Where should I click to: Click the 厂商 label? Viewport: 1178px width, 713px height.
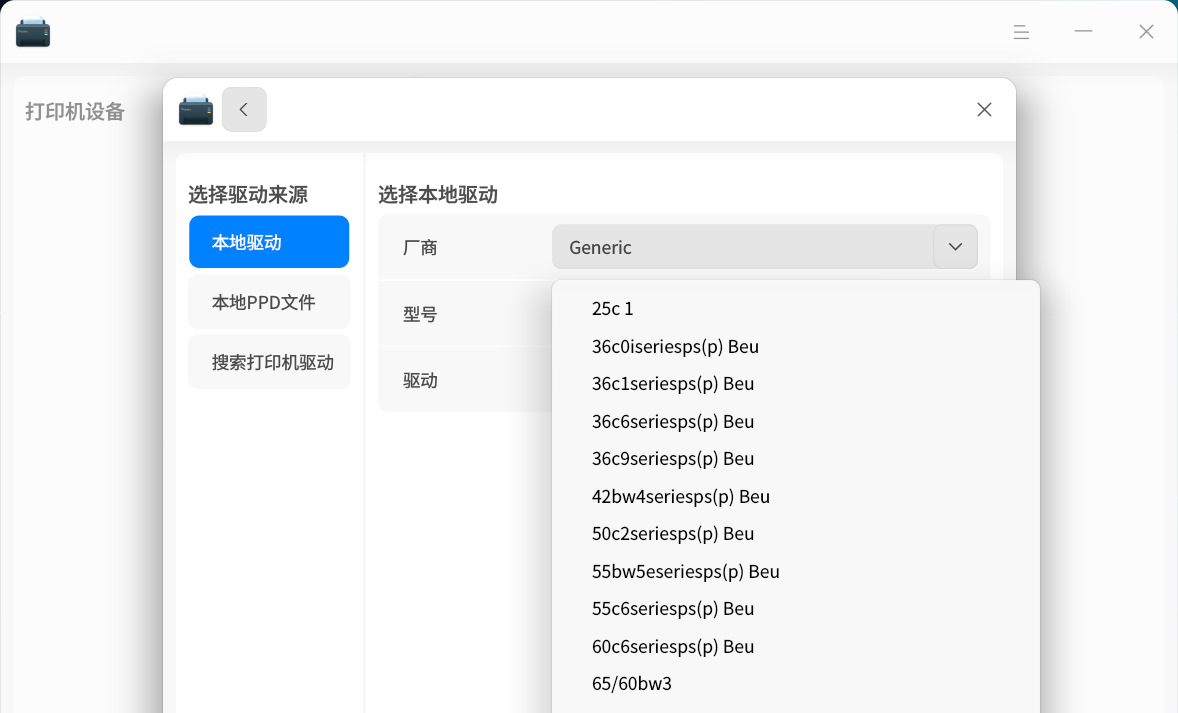coord(420,247)
